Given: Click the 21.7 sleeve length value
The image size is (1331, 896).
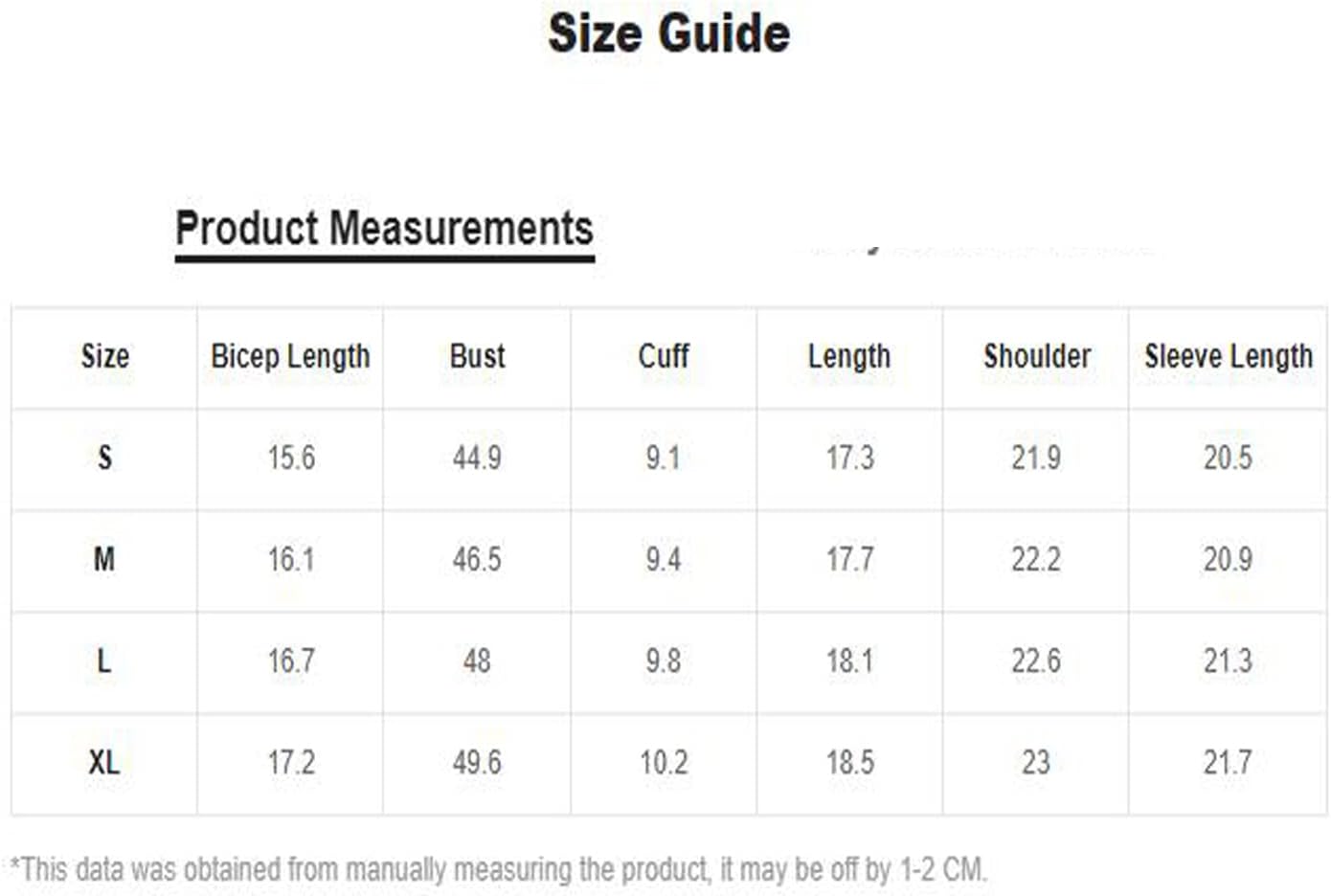Looking at the screenshot, I should [1228, 763].
